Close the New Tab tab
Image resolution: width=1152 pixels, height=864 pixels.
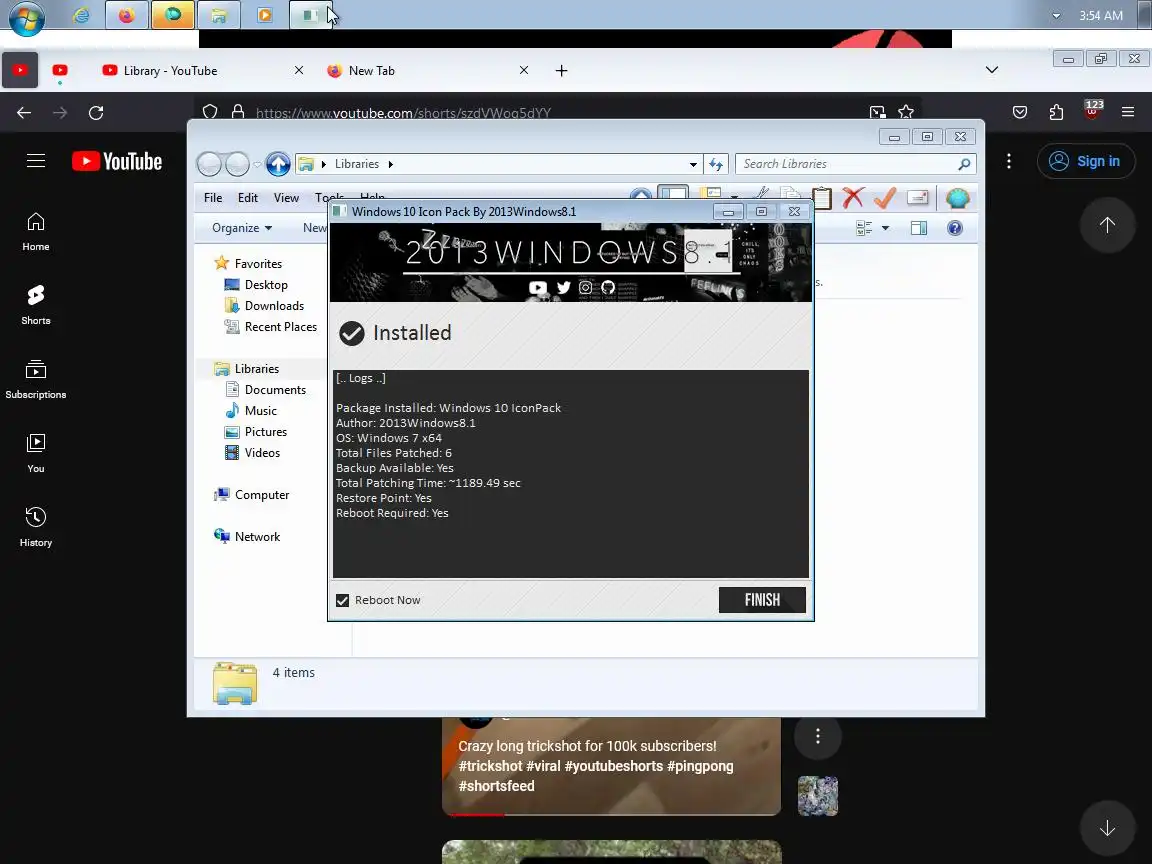[x=524, y=70]
